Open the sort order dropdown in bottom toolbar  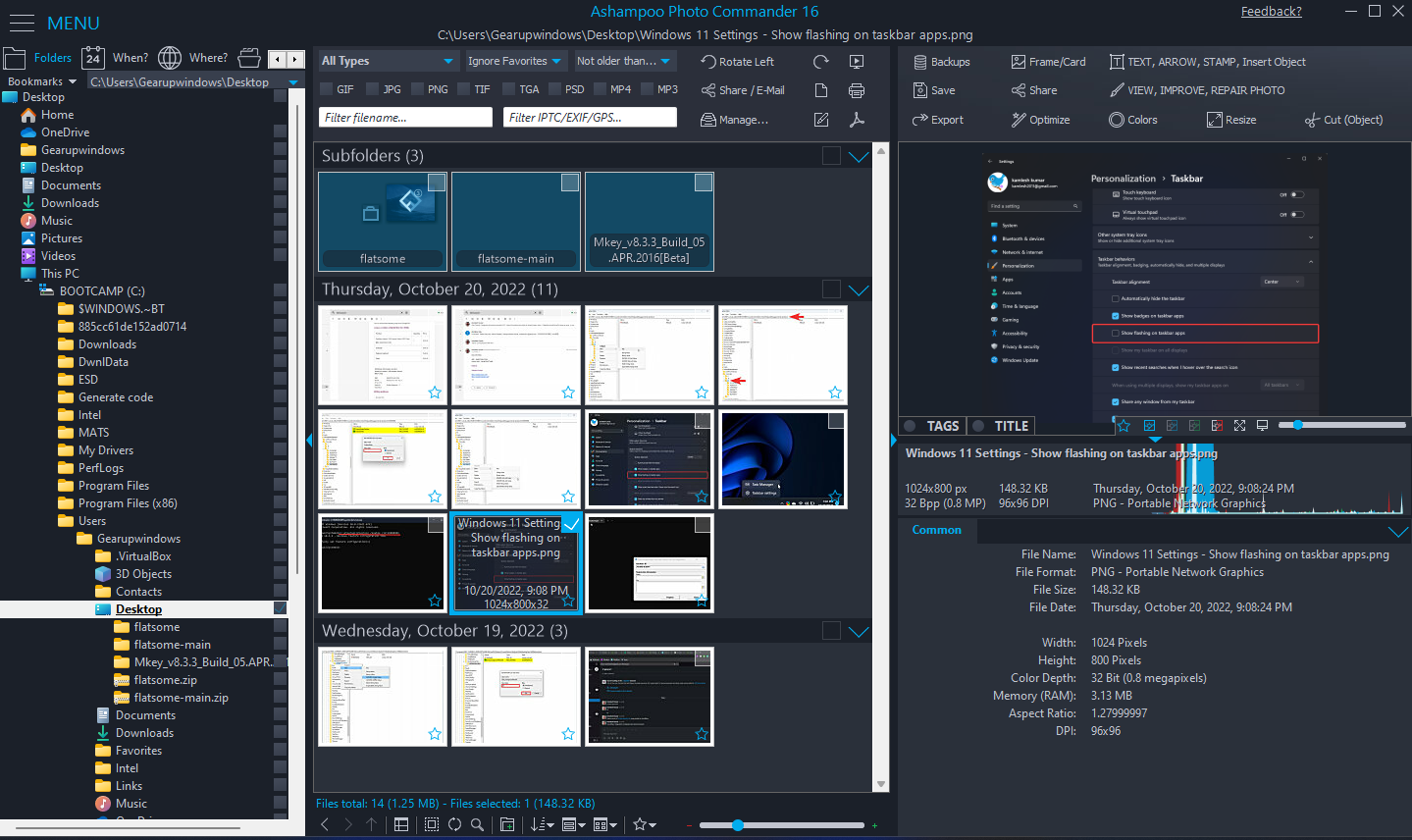pos(543,824)
